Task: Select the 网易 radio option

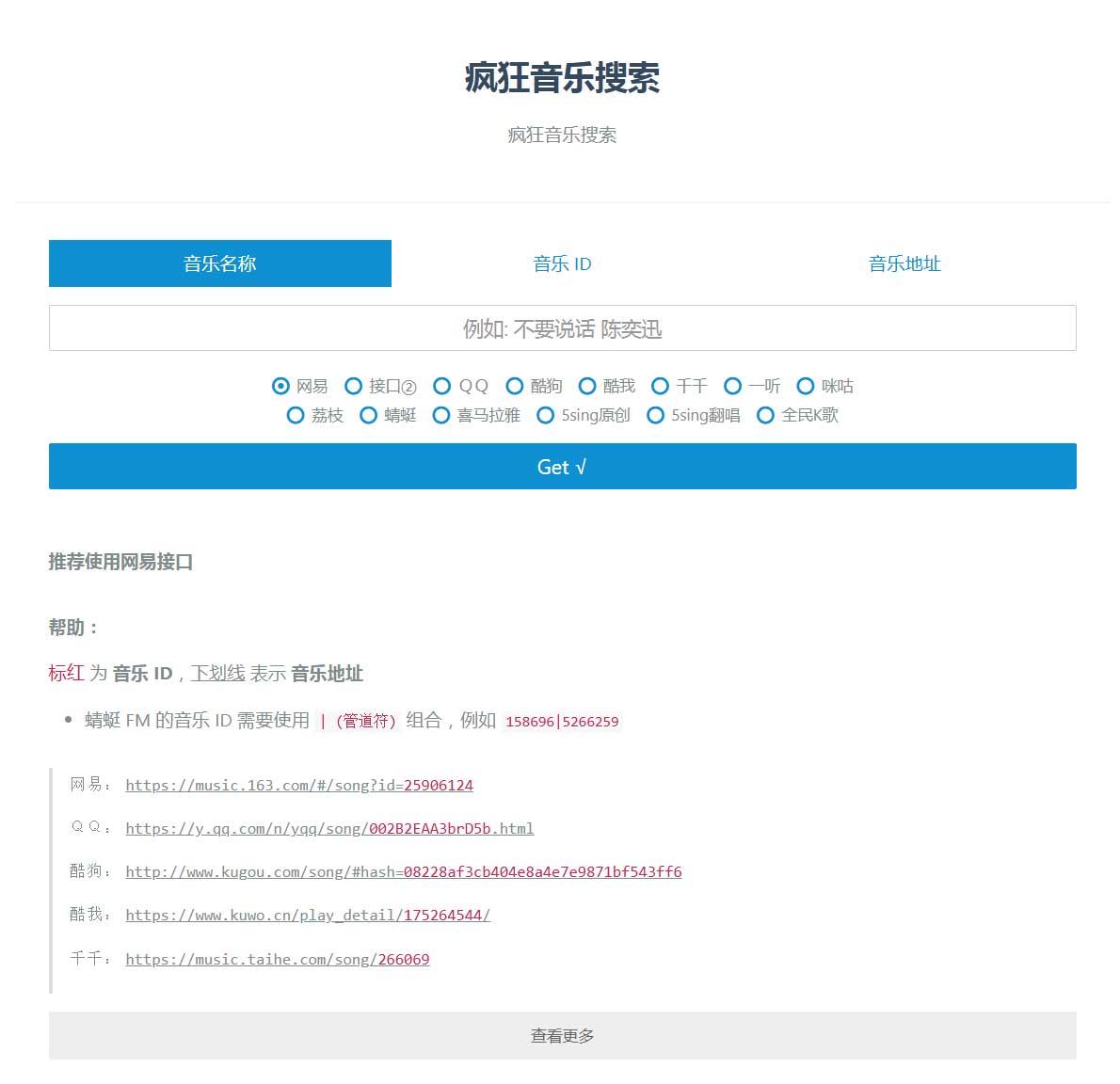Action: (x=280, y=387)
